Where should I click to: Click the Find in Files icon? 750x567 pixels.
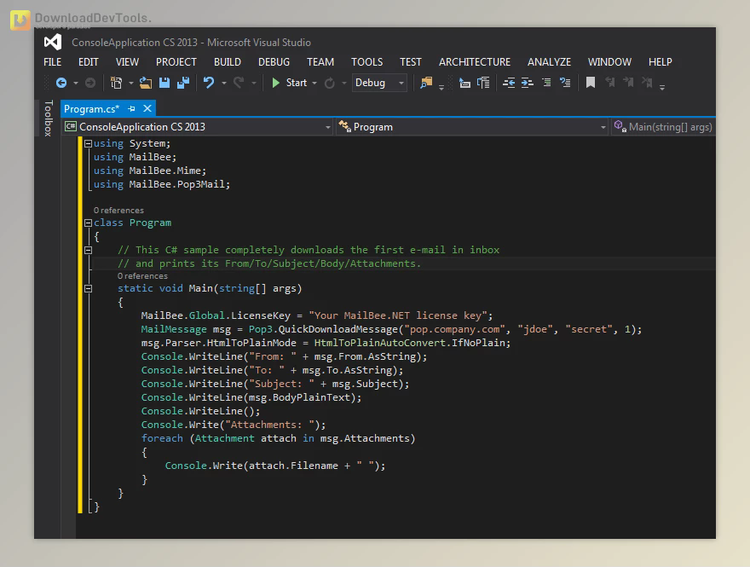click(x=426, y=82)
